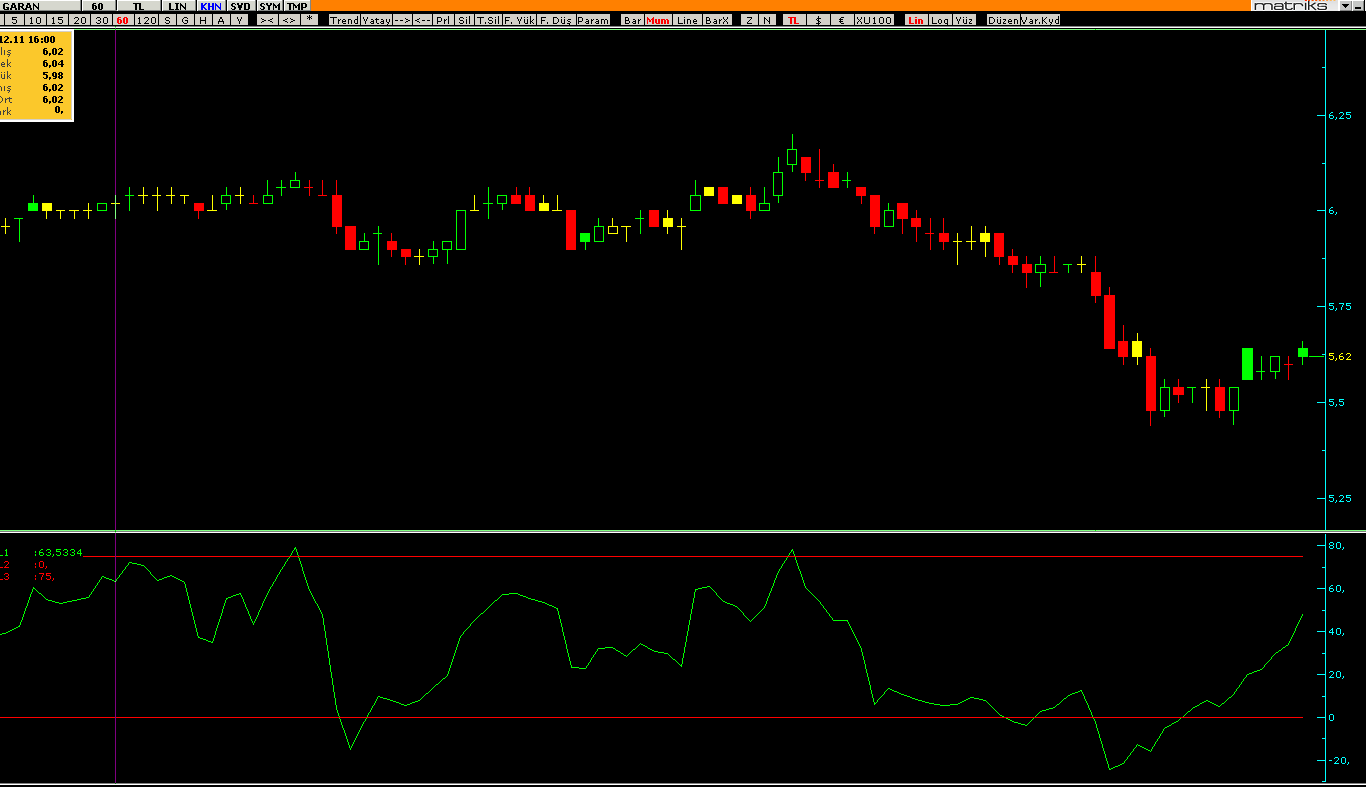This screenshot has height=787, width=1366.
Task: Click the 63,5334 indicator value
Action: (x=60, y=552)
